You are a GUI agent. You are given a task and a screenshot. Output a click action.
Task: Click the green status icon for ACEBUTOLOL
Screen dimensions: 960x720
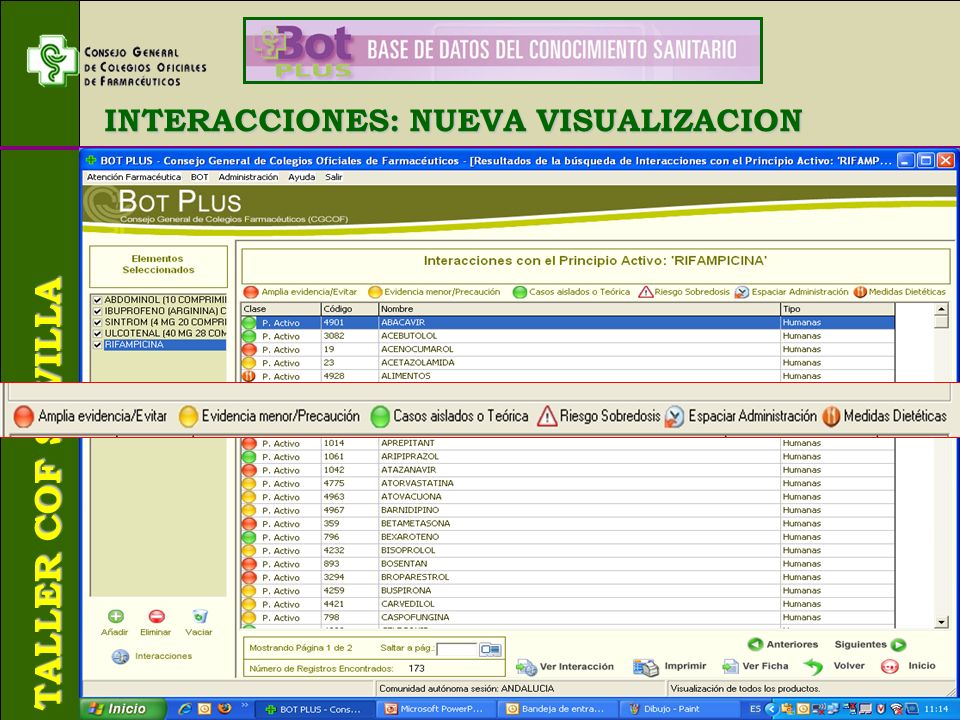point(249,336)
